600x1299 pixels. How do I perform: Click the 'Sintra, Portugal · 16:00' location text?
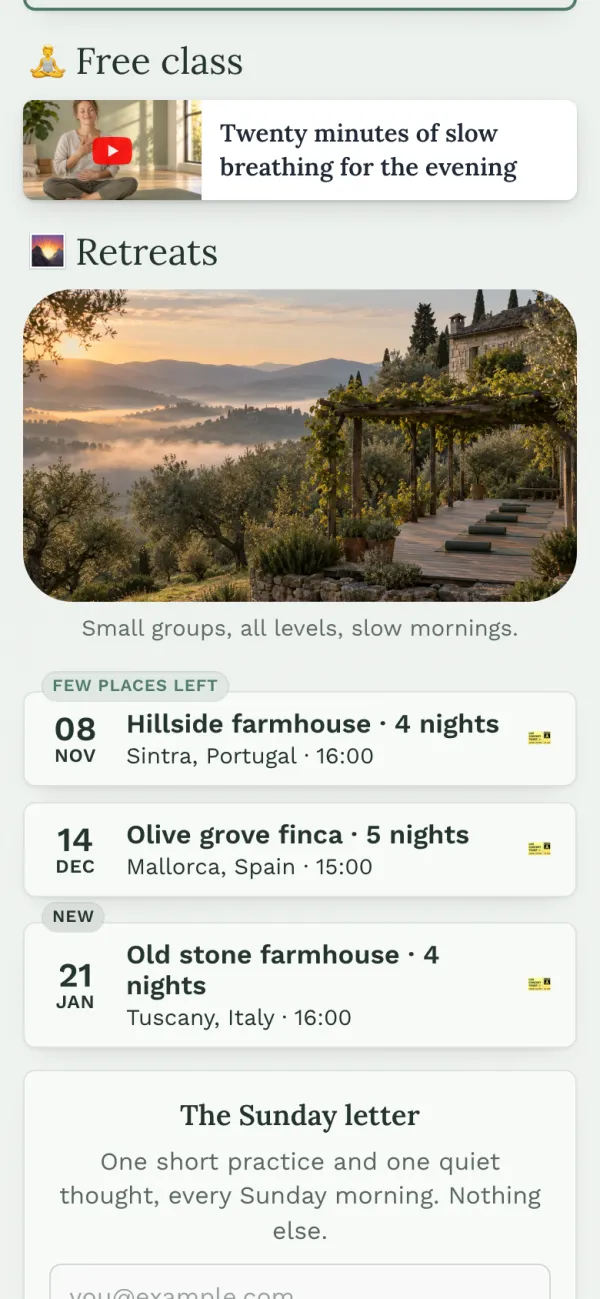tap(250, 756)
